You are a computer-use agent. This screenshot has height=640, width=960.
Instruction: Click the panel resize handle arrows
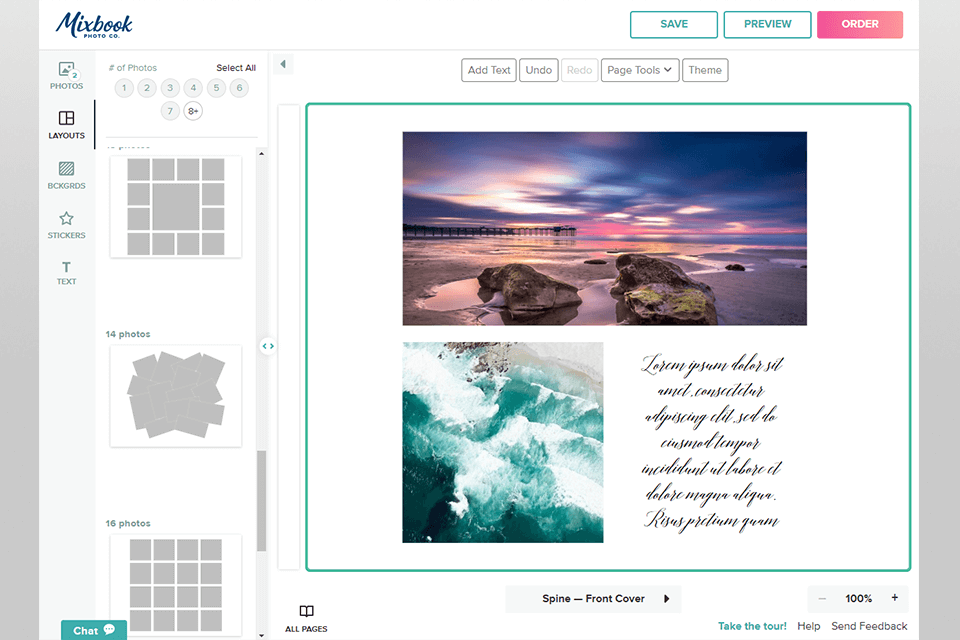pyautogui.click(x=268, y=346)
